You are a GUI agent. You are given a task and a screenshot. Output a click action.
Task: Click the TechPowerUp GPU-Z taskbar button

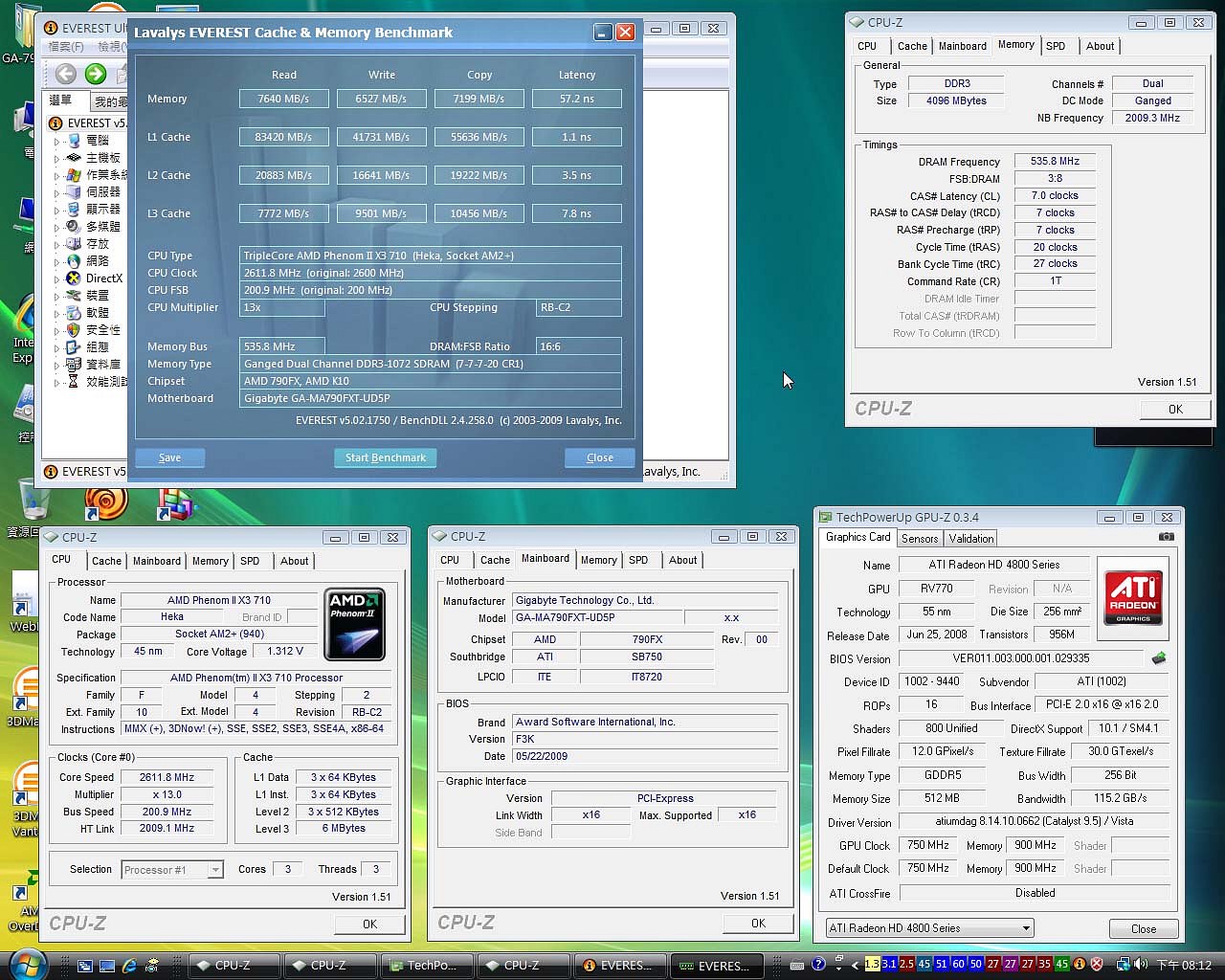pos(427,965)
